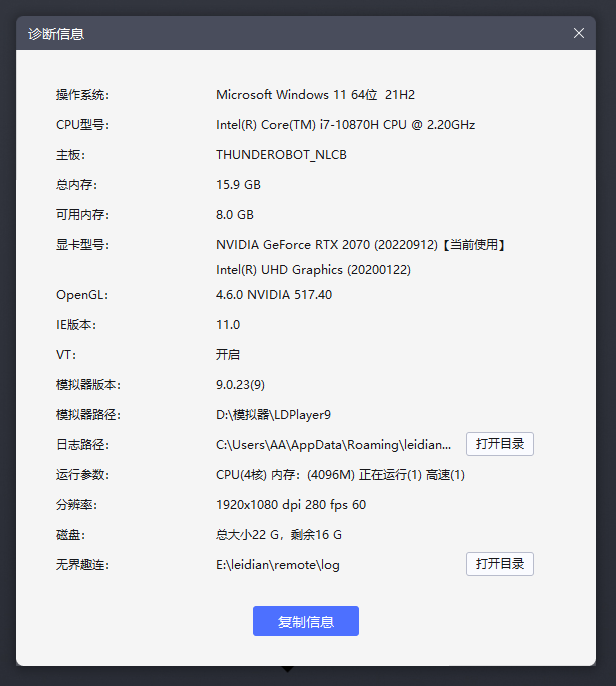
Task: Click the truncated C:\Users\AA log path text
Action: pyautogui.click(x=333, y=445)
